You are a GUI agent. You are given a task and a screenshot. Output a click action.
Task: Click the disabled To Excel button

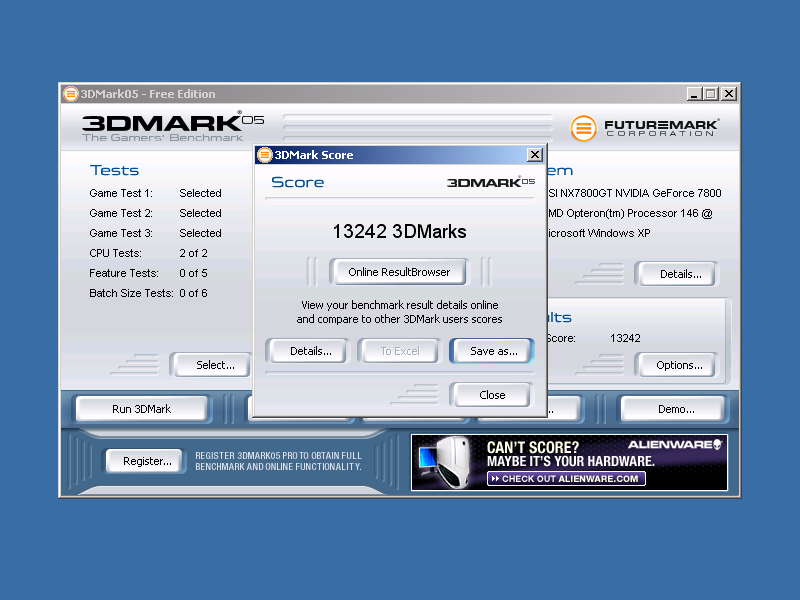click(x=399, y=351)
